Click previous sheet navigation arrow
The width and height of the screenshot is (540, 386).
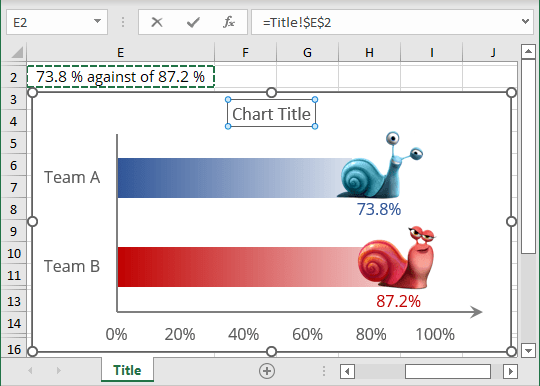[x=30, y=371]
